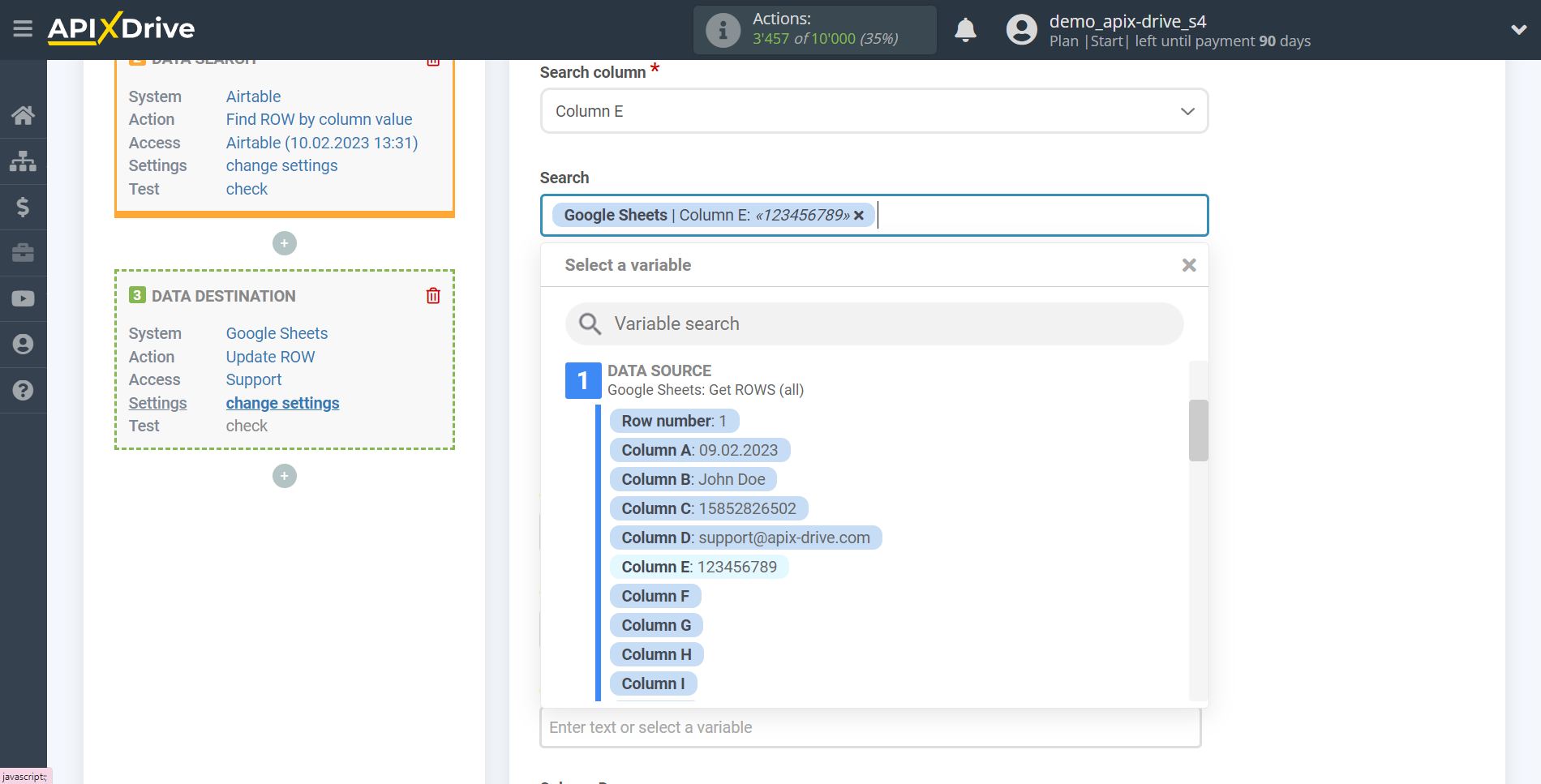Select Column D: support@apix-drive.com variable
The image size is (1541, 784).
746,538
